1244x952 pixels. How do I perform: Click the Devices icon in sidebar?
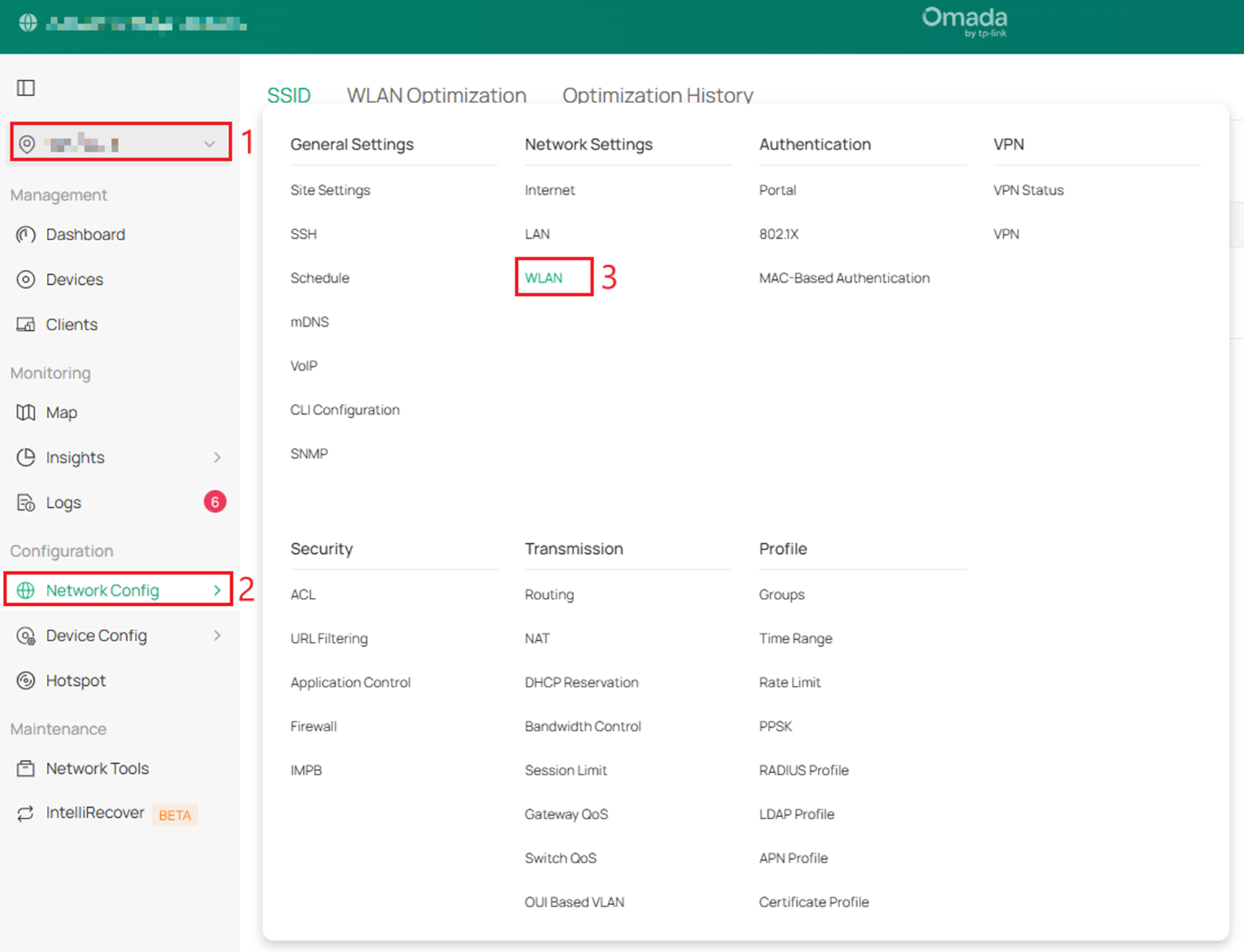[x=26, y=280]
